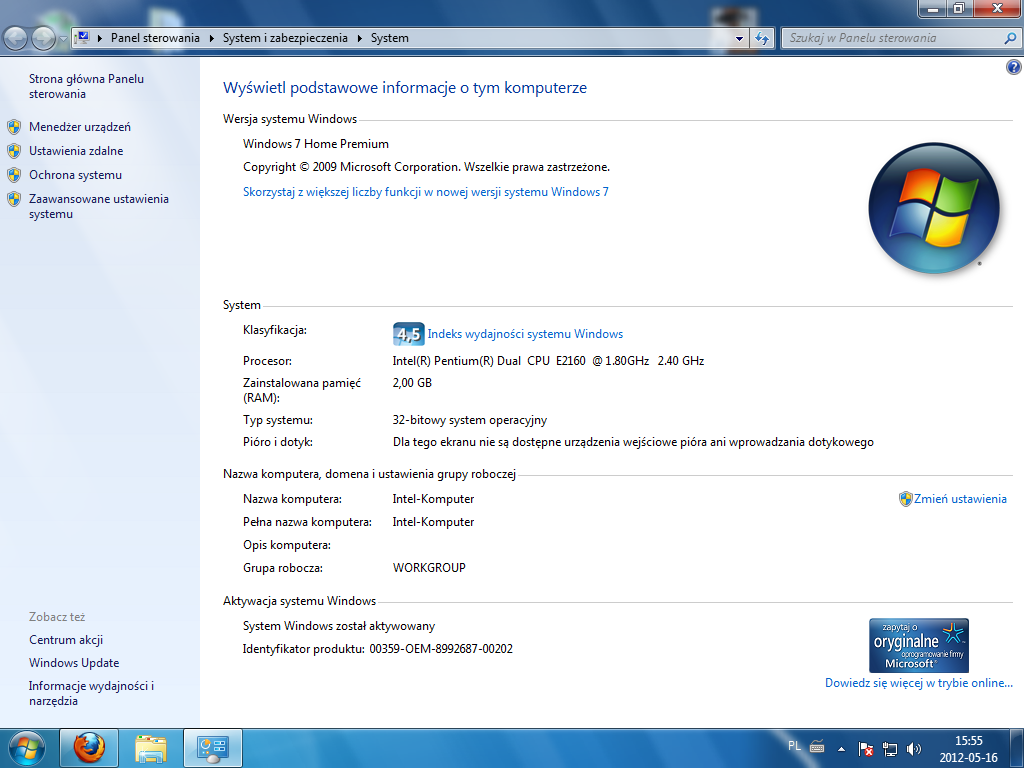Click the Action Center flag tray icon
Viewport: 1024px width, 768px height.
(x=866, y=749)
